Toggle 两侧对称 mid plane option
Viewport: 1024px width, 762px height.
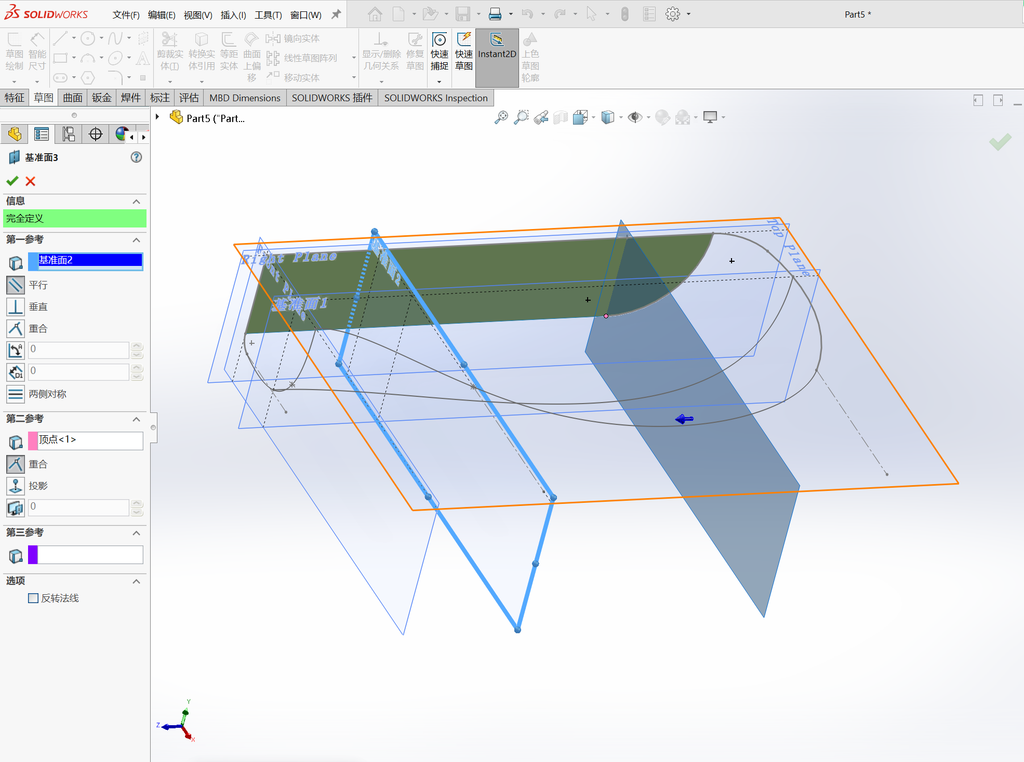pyautogui.click(x=16, y=394)
